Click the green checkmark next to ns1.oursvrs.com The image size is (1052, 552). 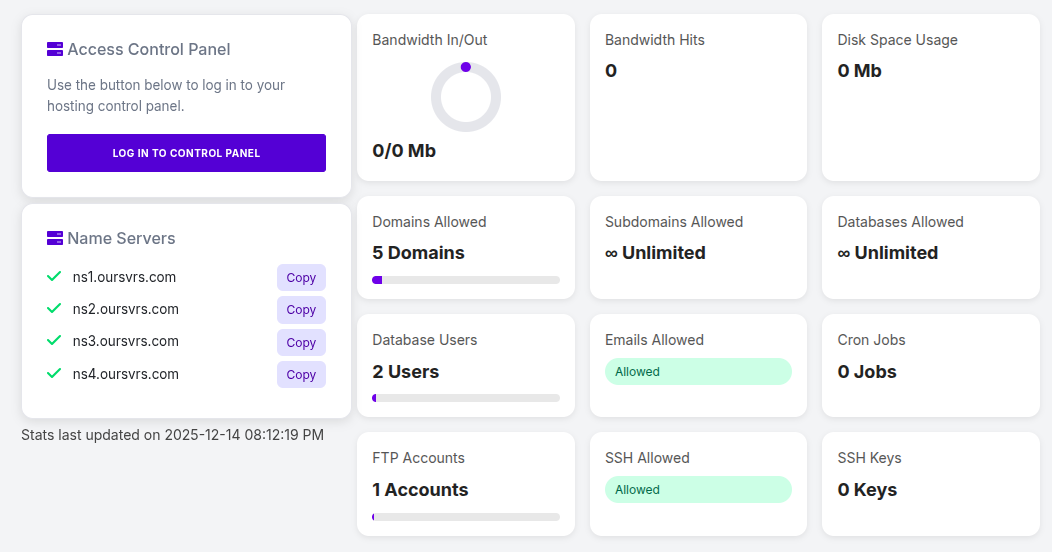(x=54, y=277)
